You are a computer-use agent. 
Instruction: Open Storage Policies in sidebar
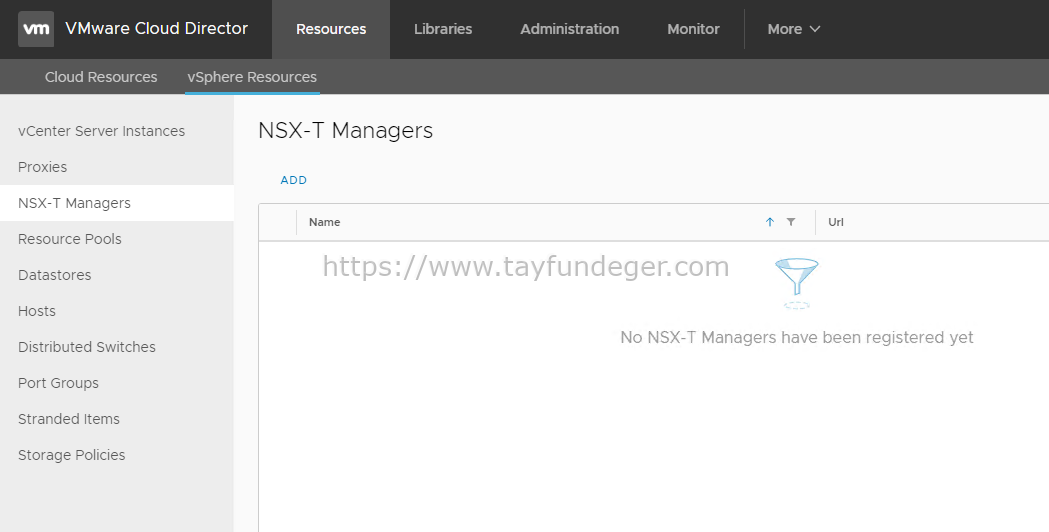click(x=72, y=456)
